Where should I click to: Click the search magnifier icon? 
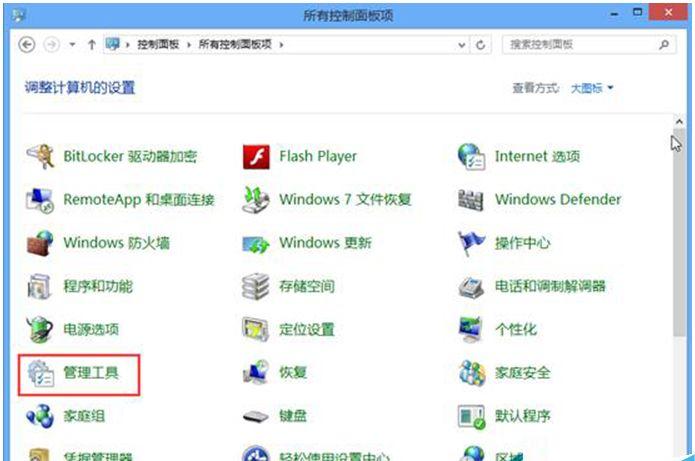[664, 44]
